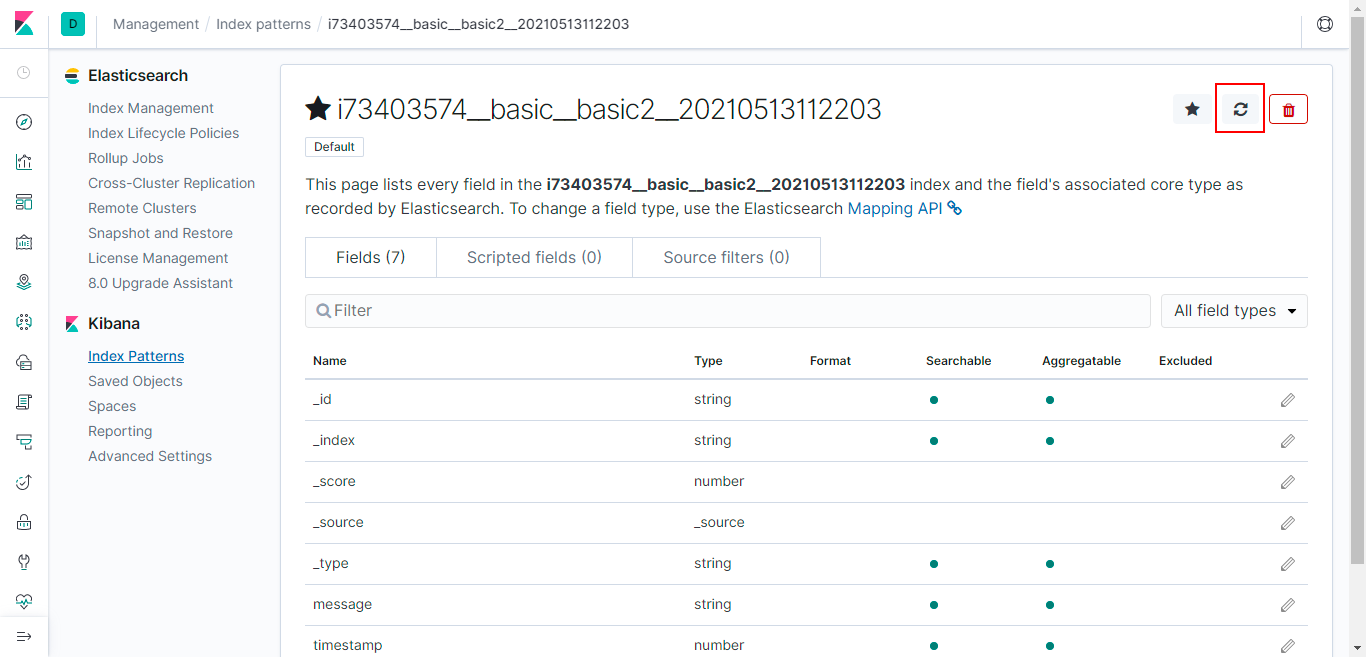Switch to the Source filters tab

726,257
